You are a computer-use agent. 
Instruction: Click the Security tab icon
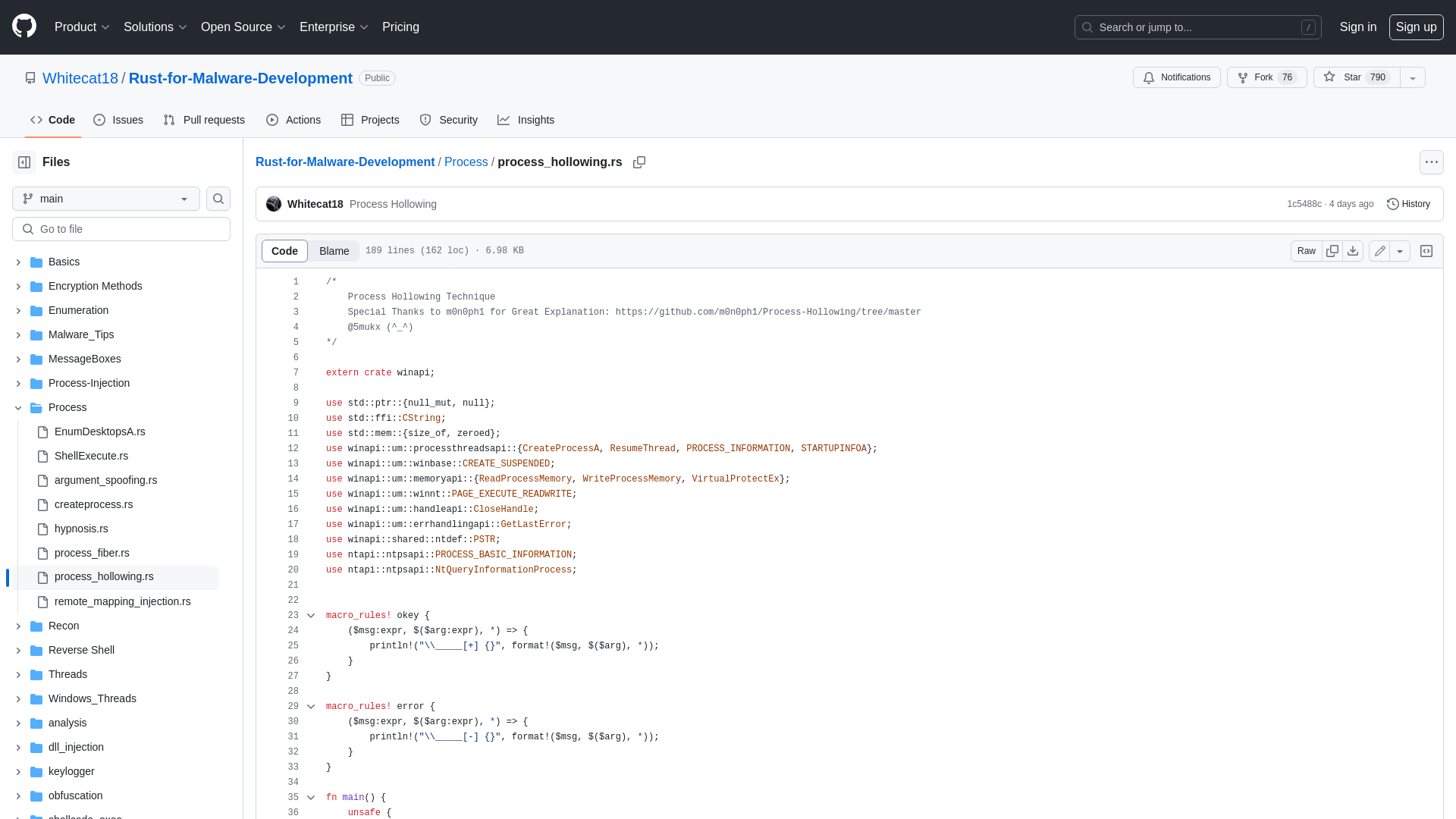425,120
